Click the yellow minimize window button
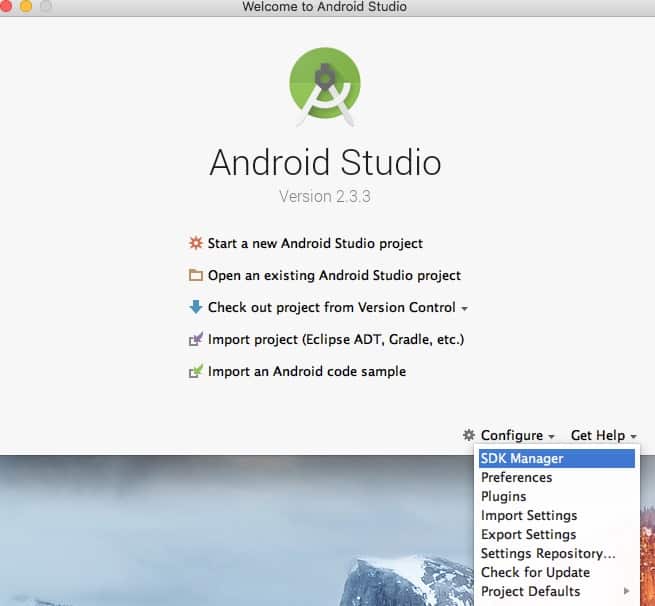 [26, 5]
